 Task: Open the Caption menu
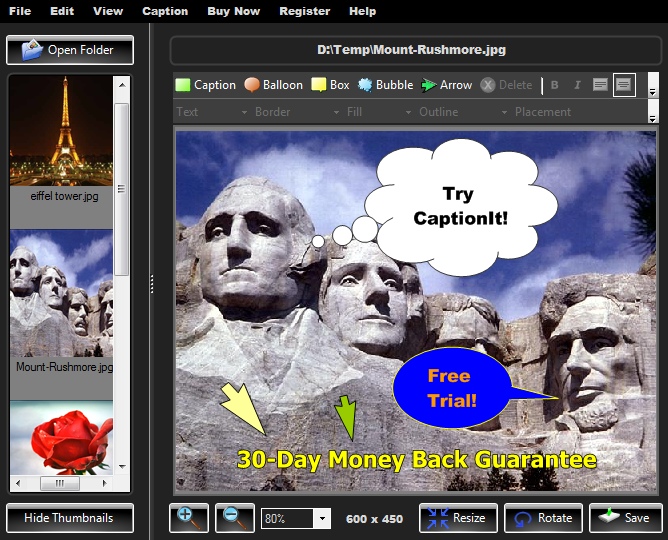point(165,11)
